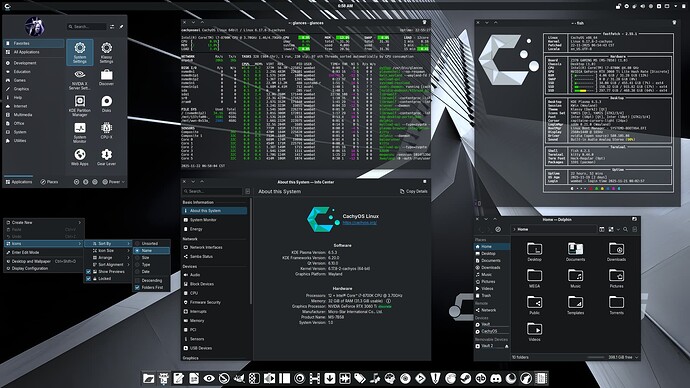Open the Desktop folder in Dolphin
690x388 pixels.
(x=534, y=252)
